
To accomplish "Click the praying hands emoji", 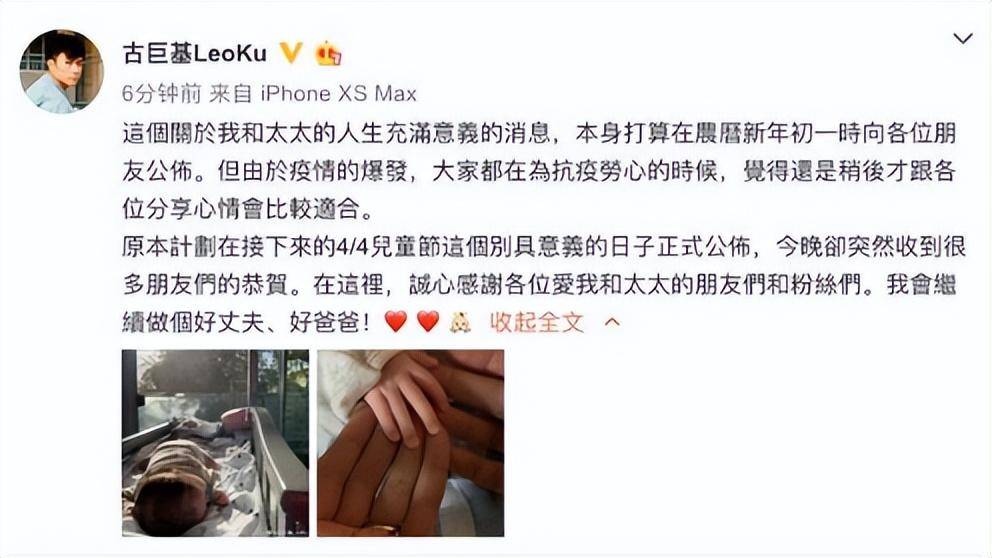I will tap(460, 322).
